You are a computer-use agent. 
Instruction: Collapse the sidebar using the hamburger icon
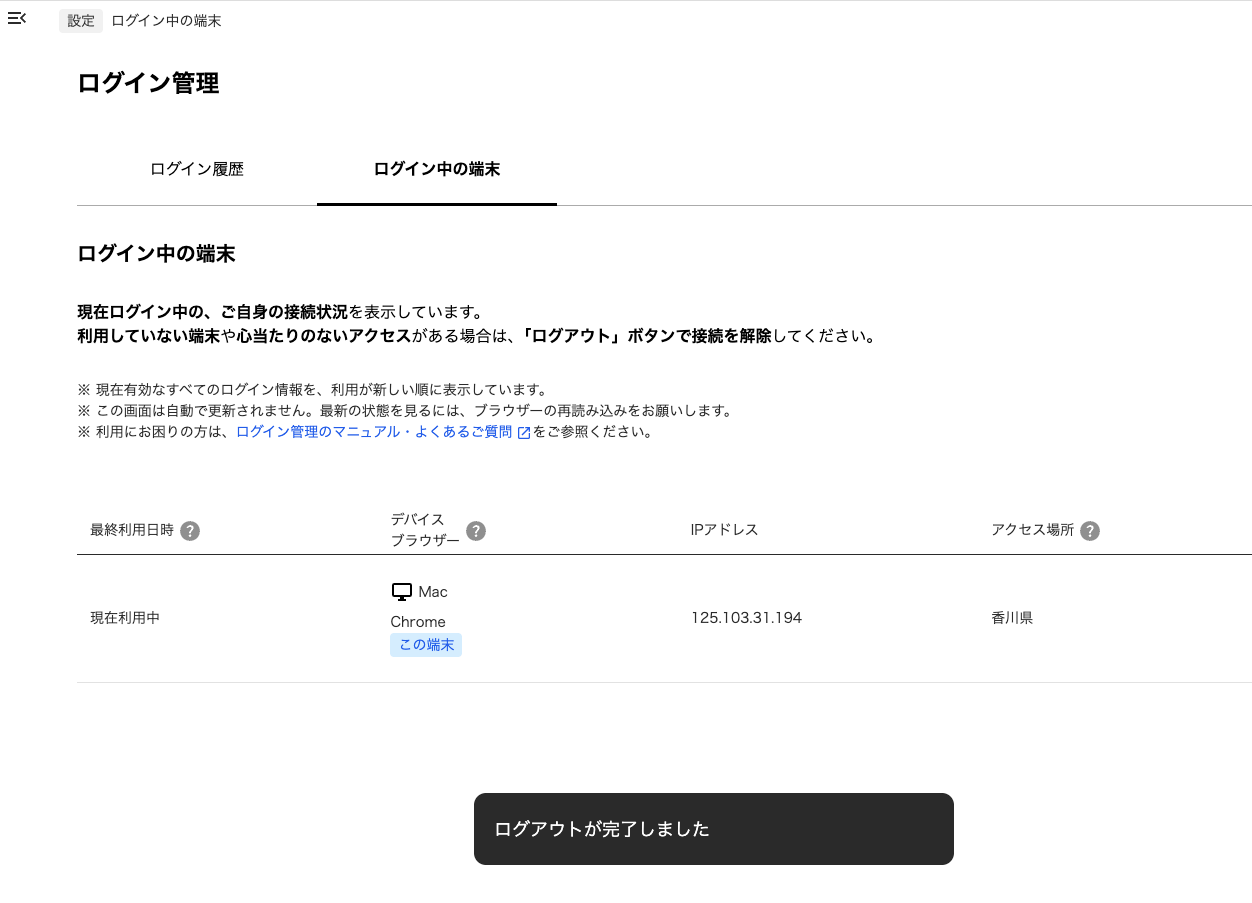pos(17,18)
